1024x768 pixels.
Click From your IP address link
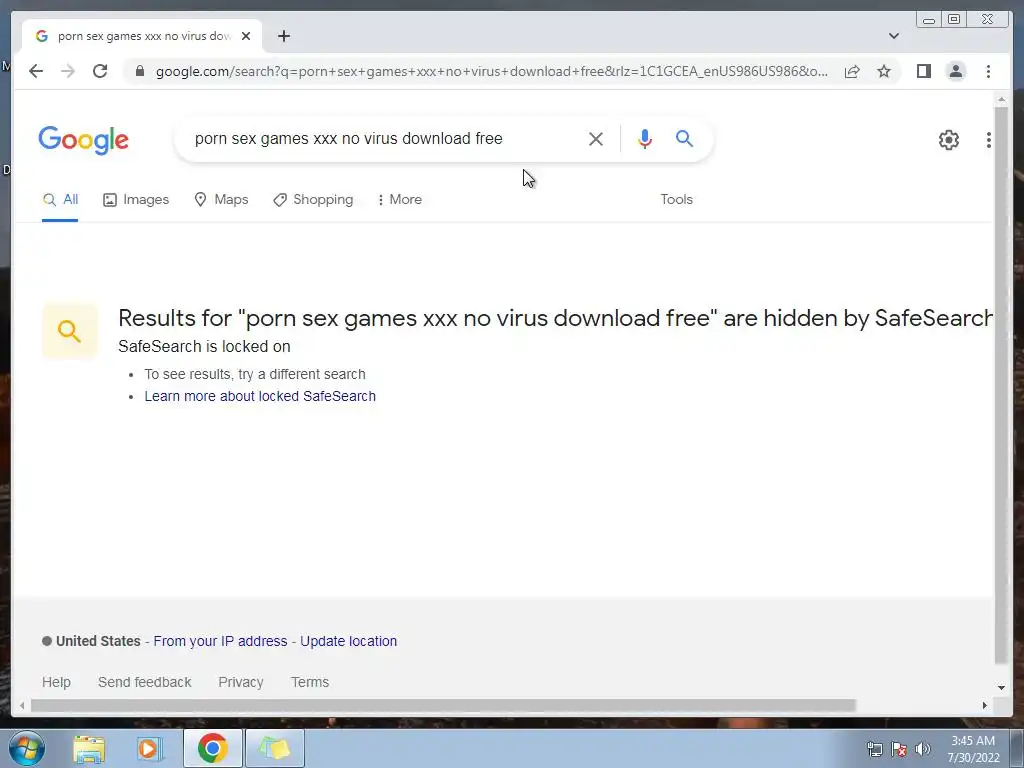220,641
